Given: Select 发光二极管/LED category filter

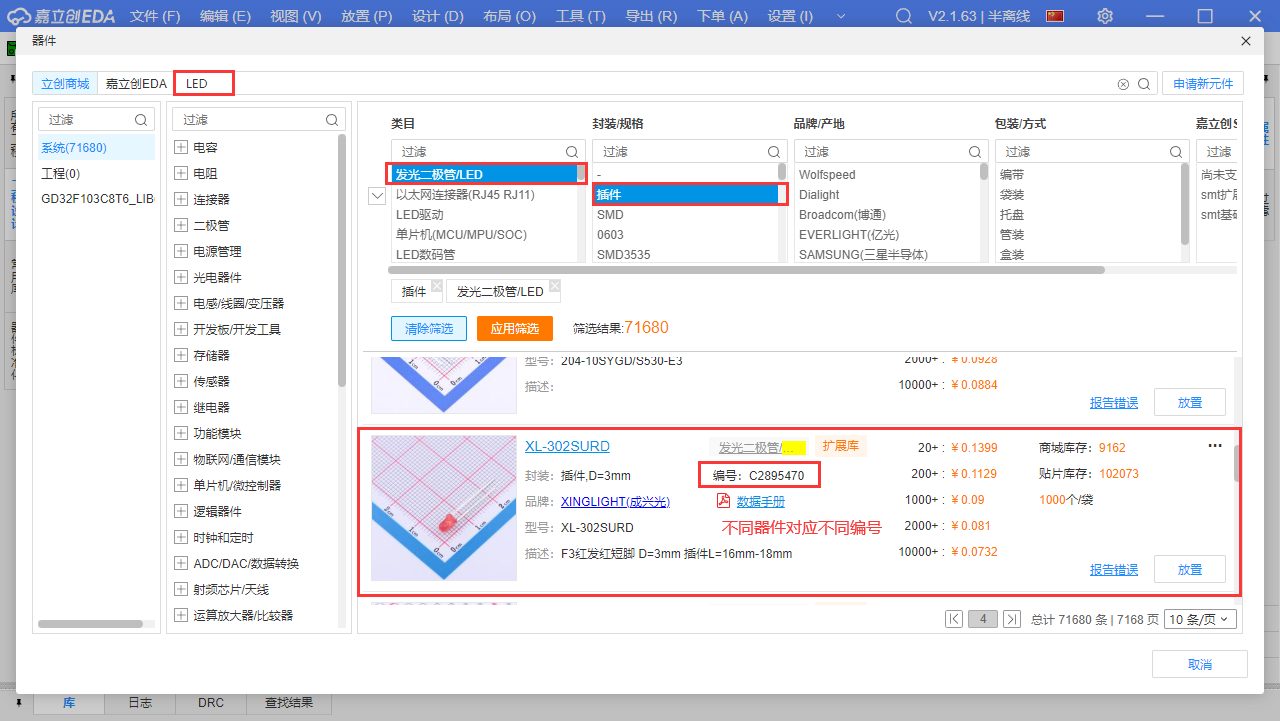Looking at the screenshot, I should pos(483,174).
